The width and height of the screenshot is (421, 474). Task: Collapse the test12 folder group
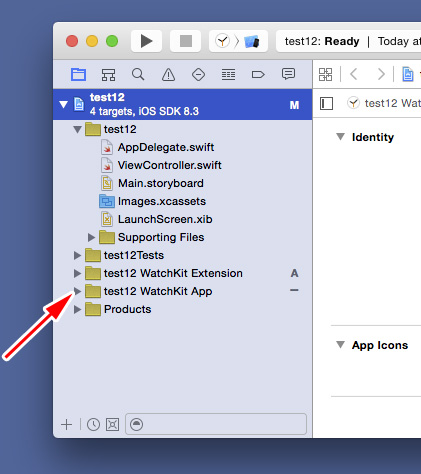click(77, 129)
